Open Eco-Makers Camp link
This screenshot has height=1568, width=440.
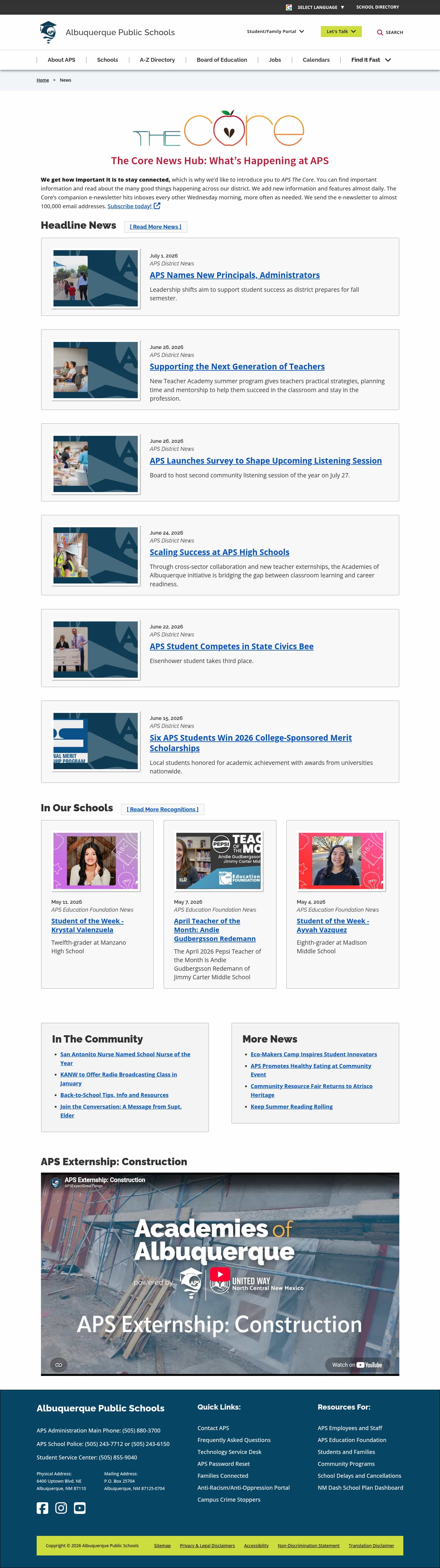(x=313, y=1054)
